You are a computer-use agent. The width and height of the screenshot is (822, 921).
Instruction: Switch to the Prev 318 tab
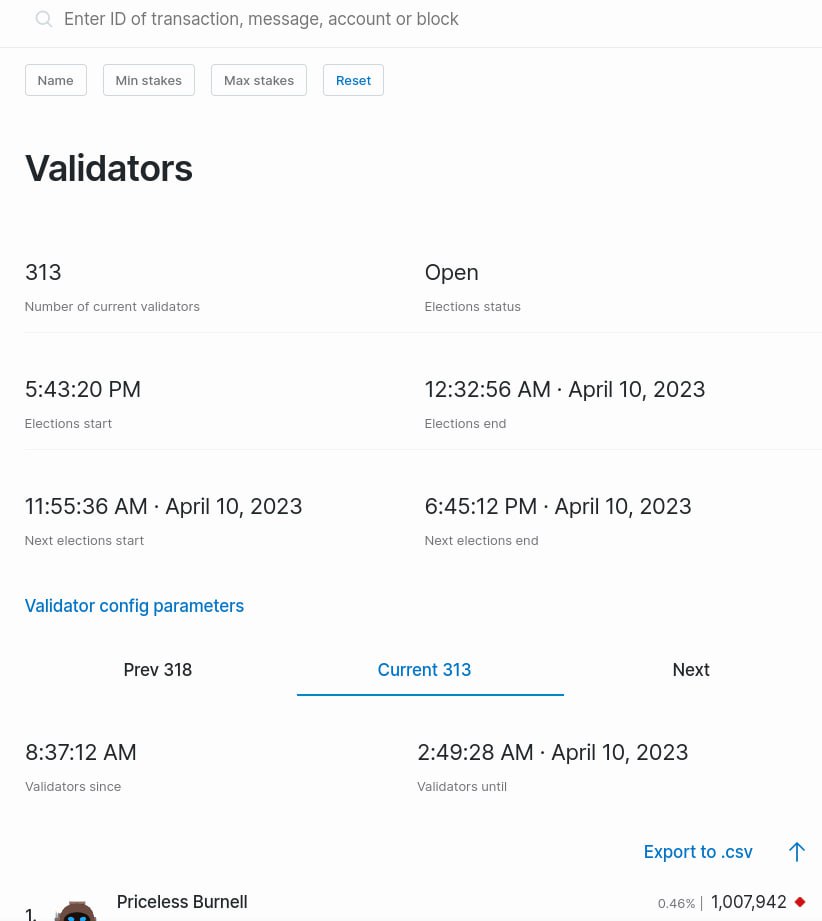[x=158, y=670]
